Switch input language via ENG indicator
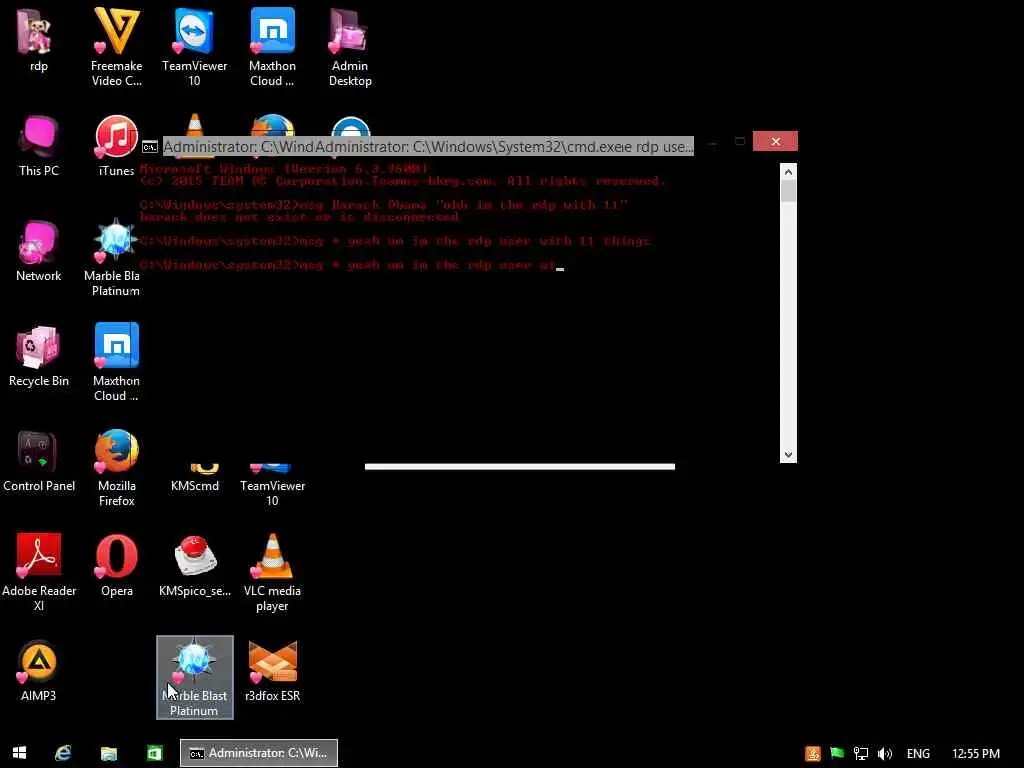1024x768 pixels. 918,754
